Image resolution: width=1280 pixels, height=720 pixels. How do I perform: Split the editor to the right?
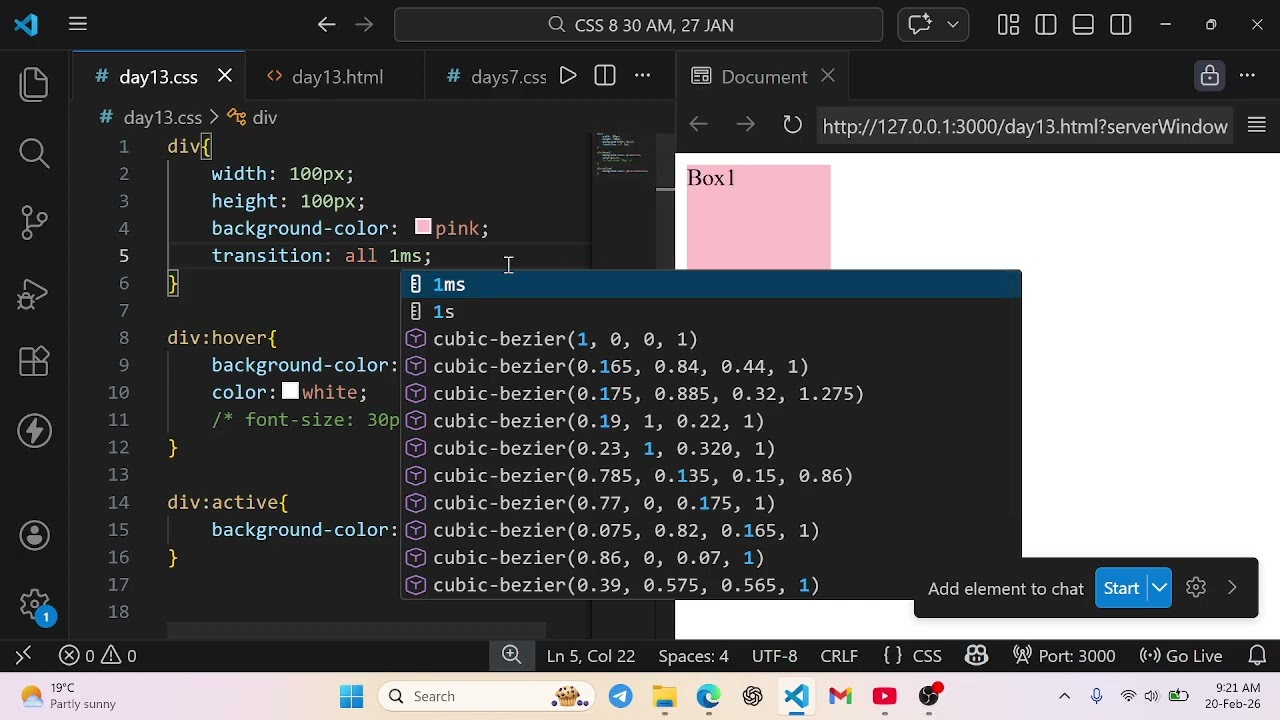pyautogui.click(x=605, y=76)
